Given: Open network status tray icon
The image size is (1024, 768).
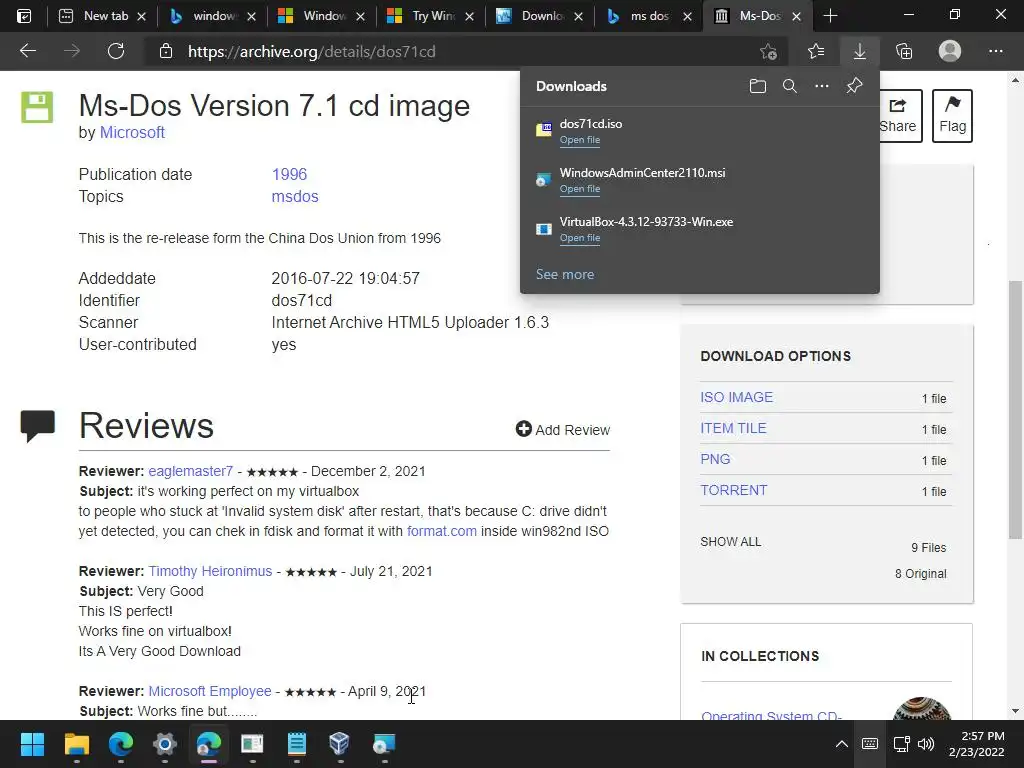Looking at the screenshot, I should click(901, 744).
